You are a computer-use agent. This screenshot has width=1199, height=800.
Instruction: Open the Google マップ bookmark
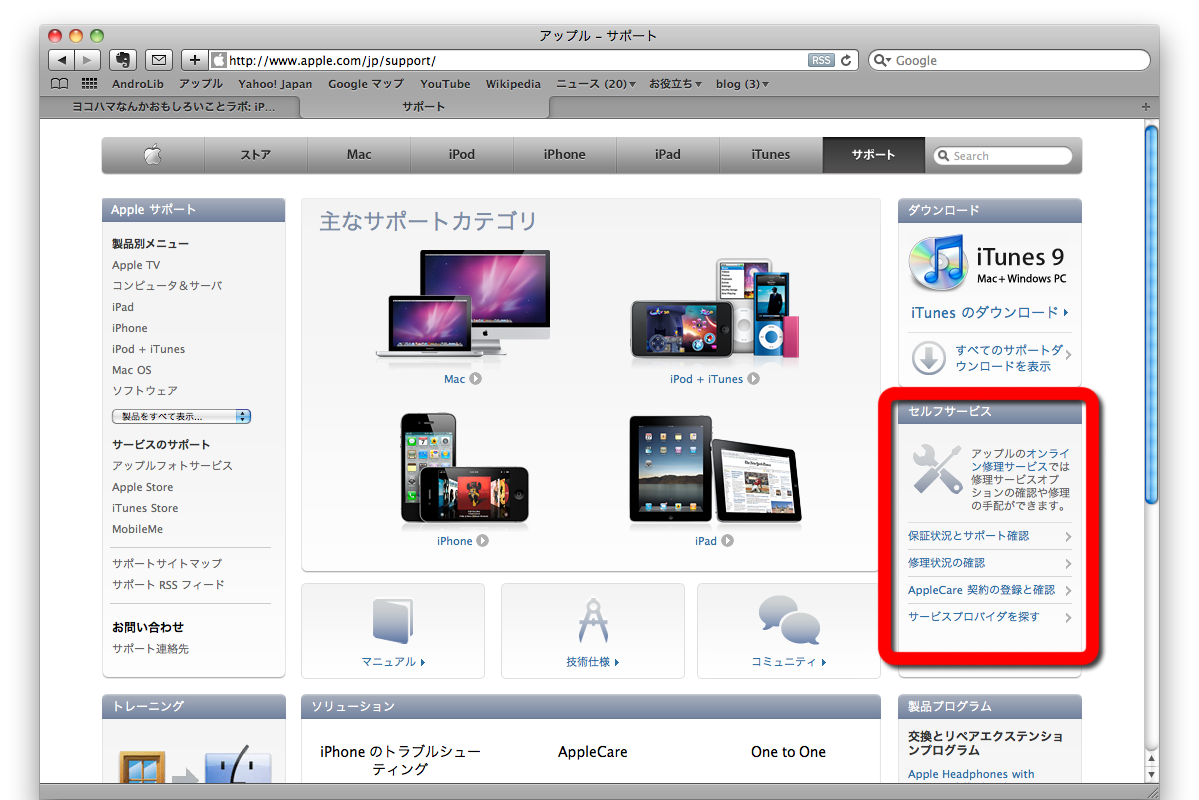366,84
